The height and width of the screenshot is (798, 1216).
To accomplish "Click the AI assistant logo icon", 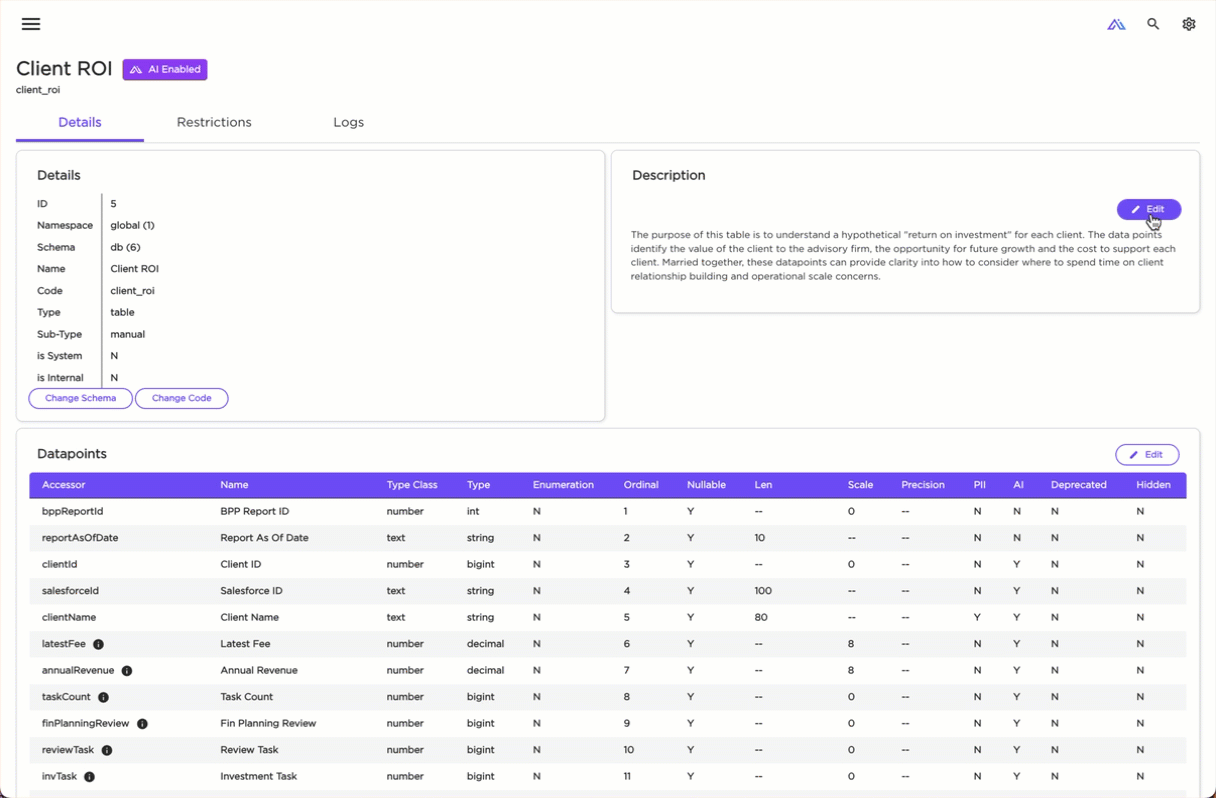I will [x=1116, y=24].
